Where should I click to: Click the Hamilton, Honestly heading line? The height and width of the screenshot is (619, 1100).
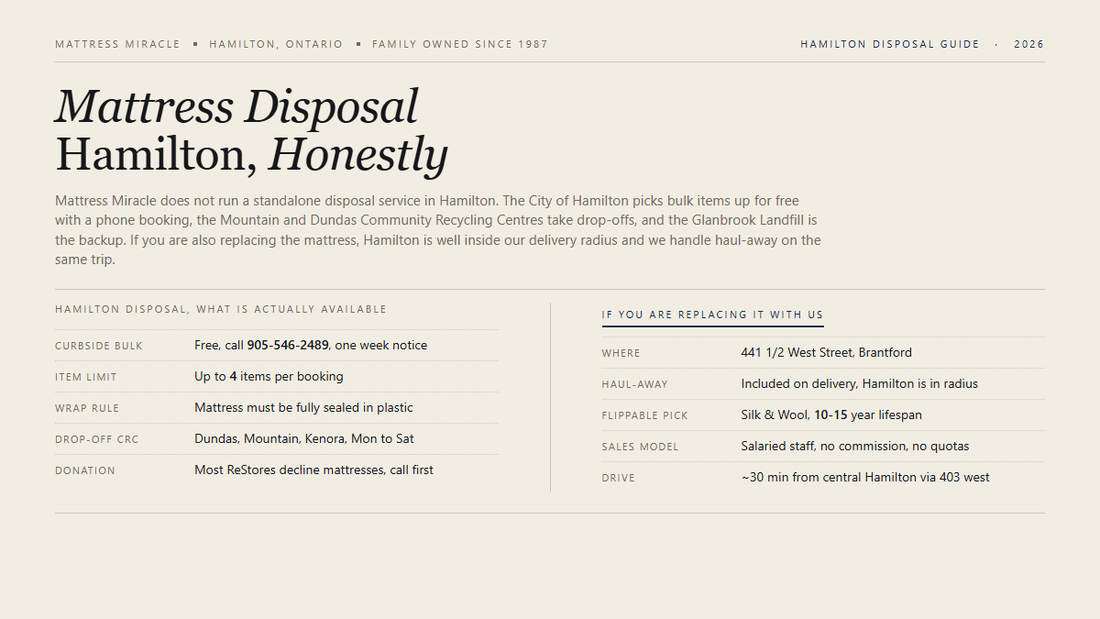[251, 154]
